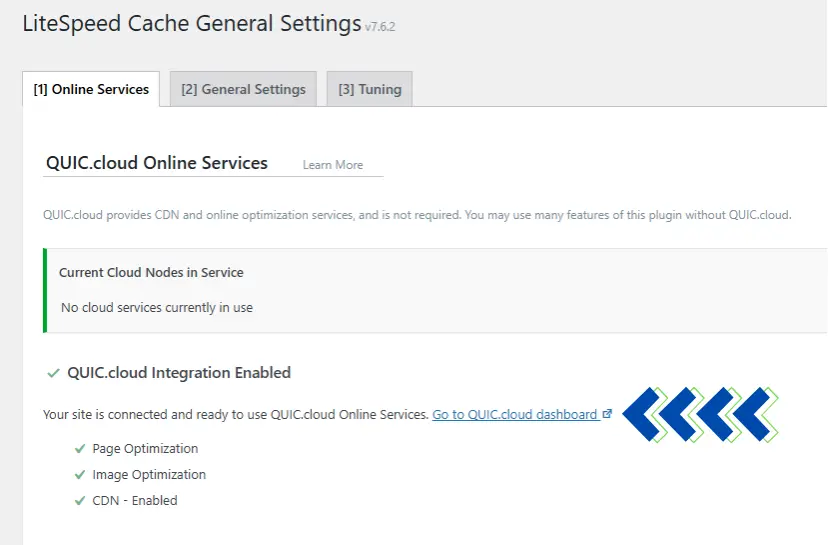Image resolution: width=828 pixels, height=545 pixels.
Task: Go to QUIC.cloud dashboard link
Action: tap(514, 414)
